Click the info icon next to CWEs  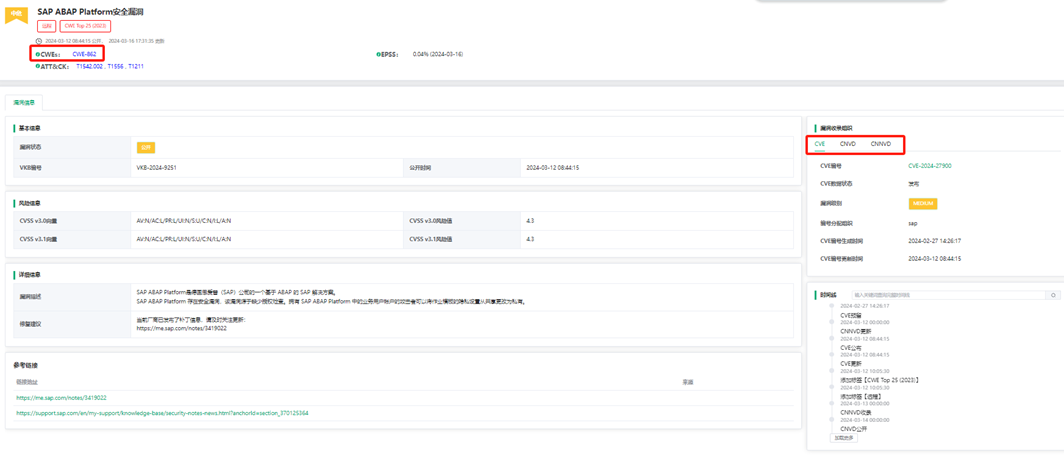pos(37,54)
